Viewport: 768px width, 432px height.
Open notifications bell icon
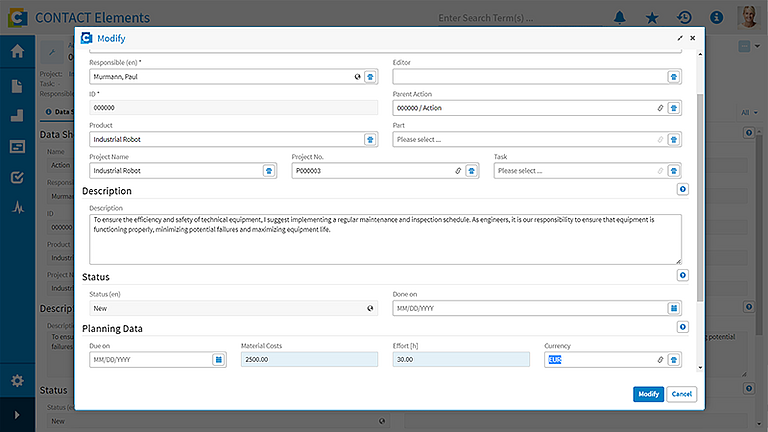pyautogui.click(x=620, y=18)
